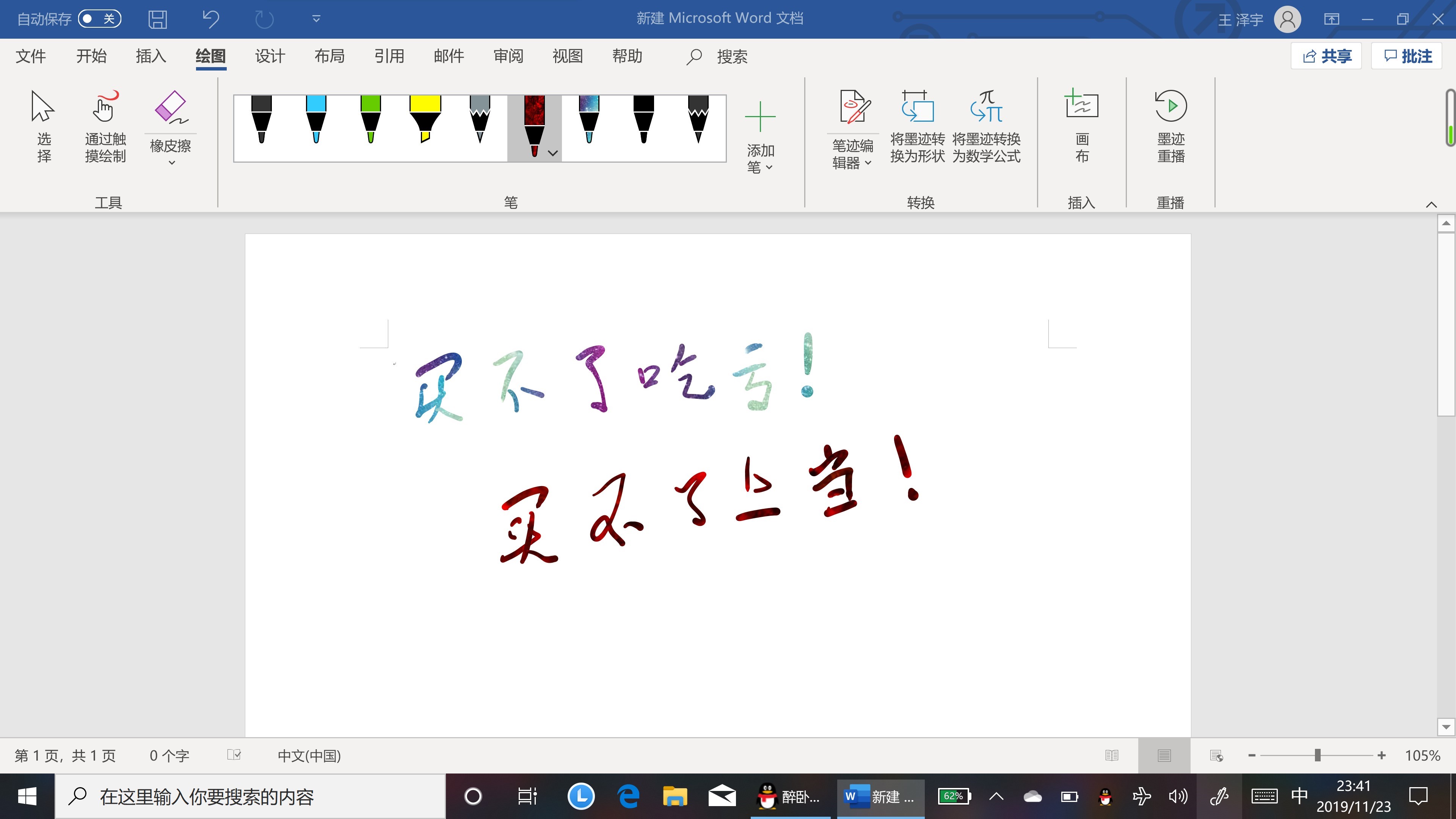1456x819 pixels.
Task: Open Ribbon Display Options button
Action: 1332,19
